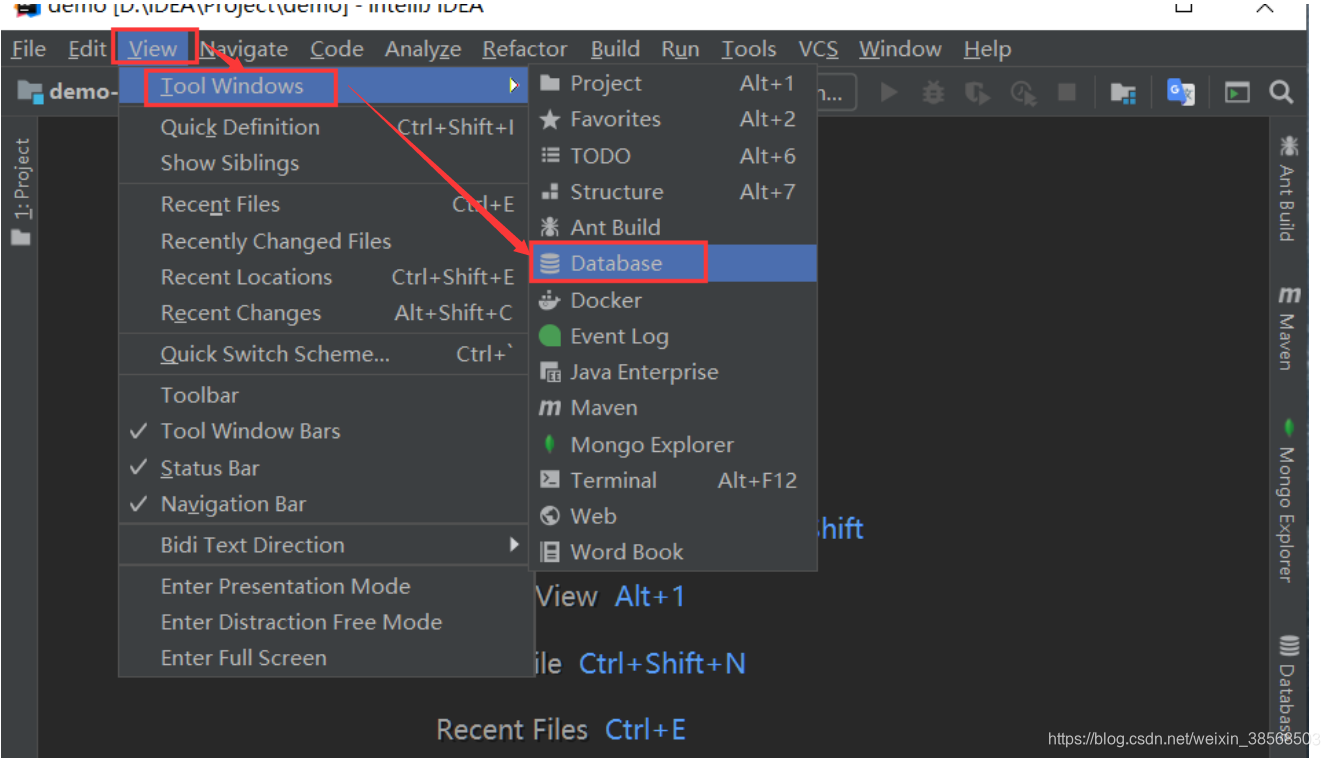Click terminal icon beside Terminal item

[550, 480]
